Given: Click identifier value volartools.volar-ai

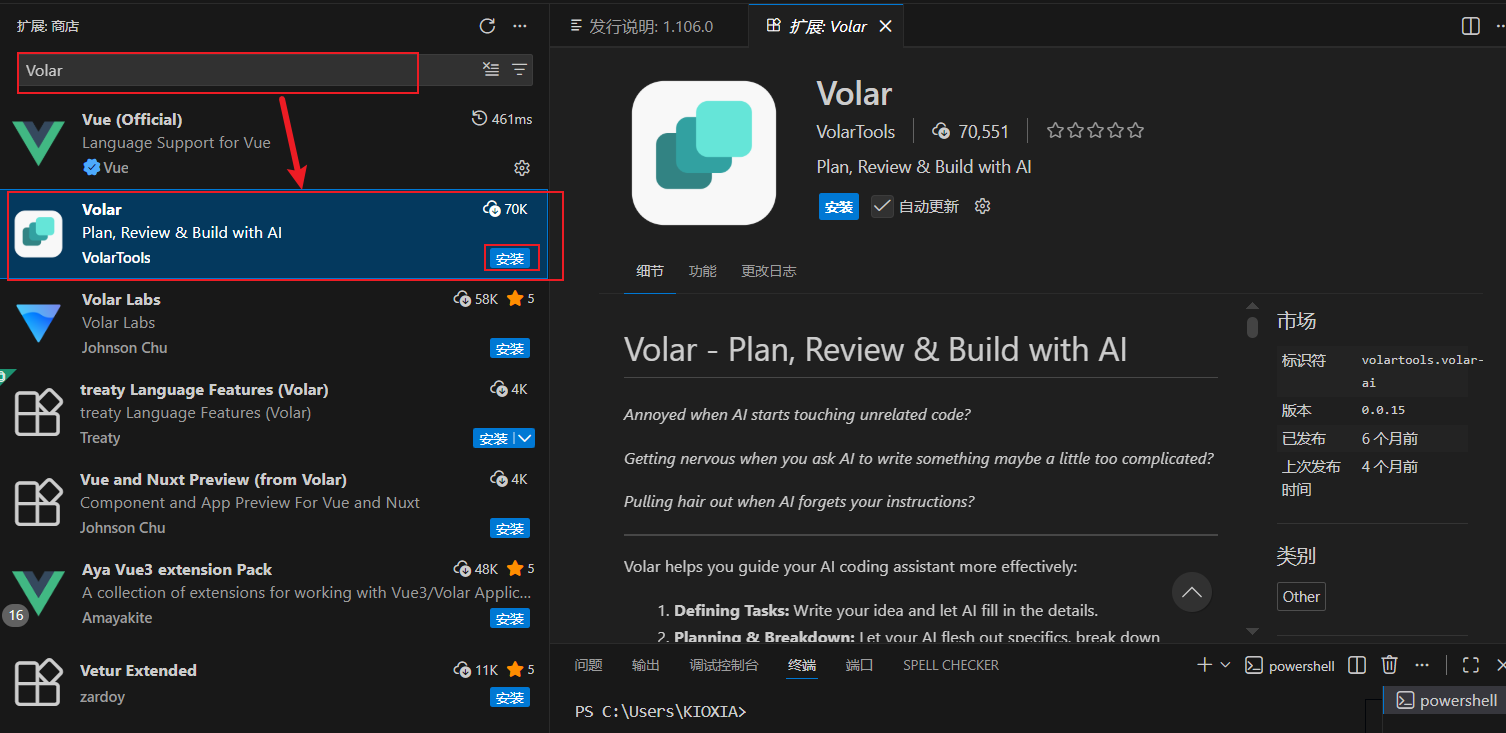Looking at the screenshot, I should click(1423, 371).
